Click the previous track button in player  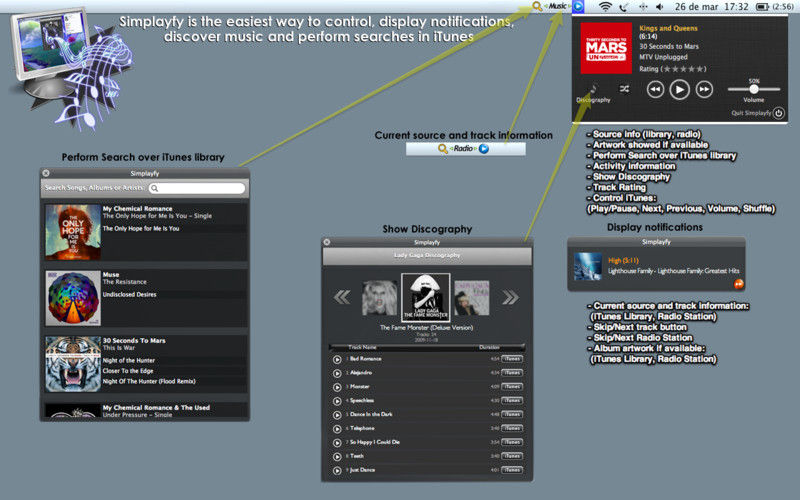(x=655, y=90)
